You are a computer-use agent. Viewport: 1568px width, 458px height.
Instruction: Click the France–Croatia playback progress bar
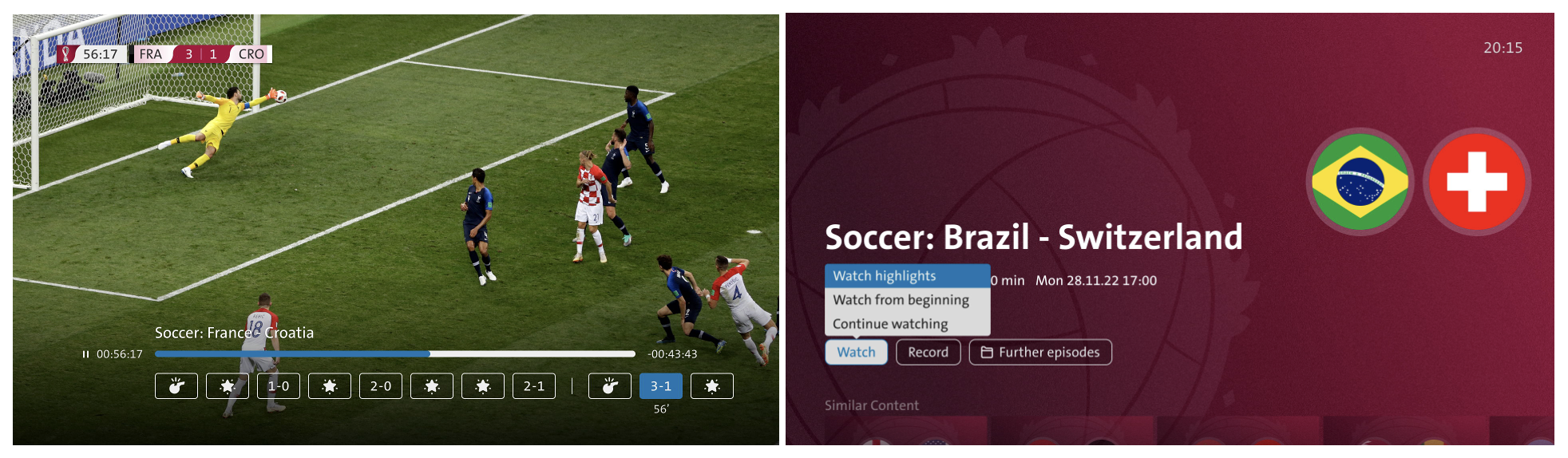coord(395,353)
